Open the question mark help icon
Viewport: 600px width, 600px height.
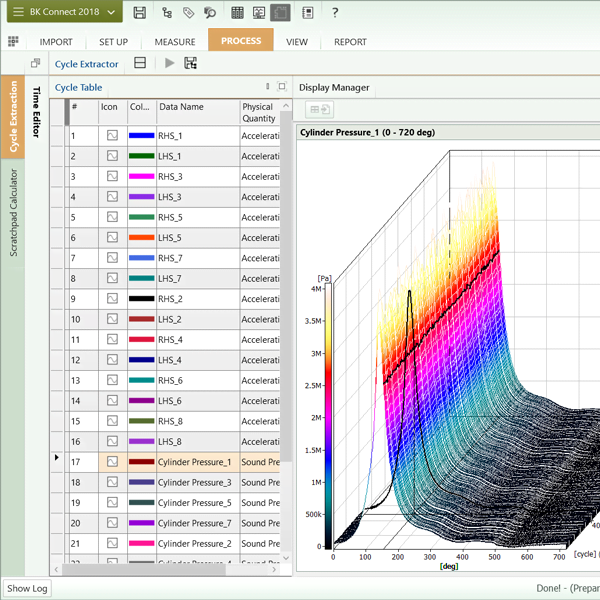[335, 13]
